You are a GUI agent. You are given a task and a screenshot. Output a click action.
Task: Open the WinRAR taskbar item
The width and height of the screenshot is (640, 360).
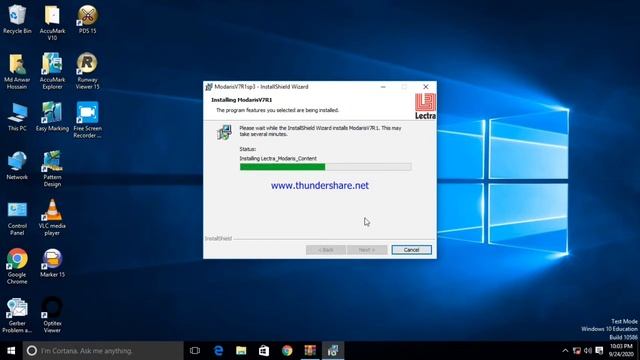310,351
